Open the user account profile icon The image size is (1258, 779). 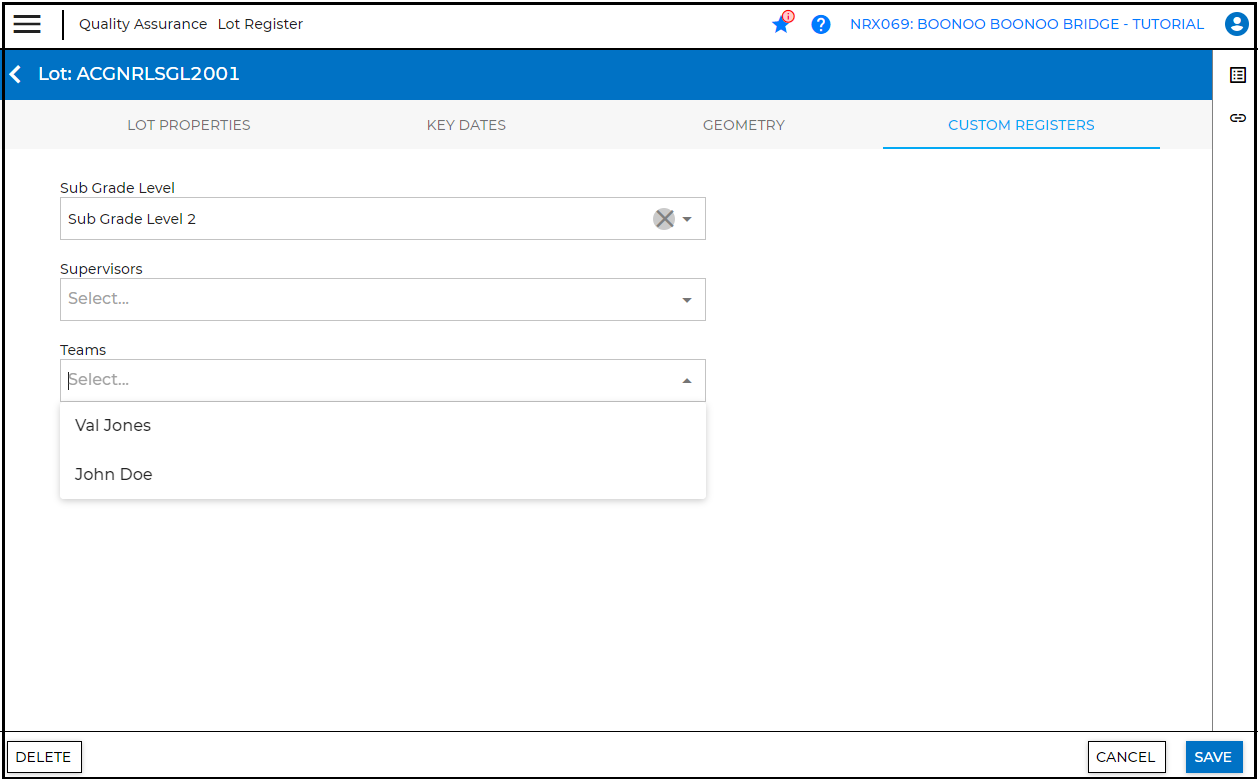coord(1236,24)
